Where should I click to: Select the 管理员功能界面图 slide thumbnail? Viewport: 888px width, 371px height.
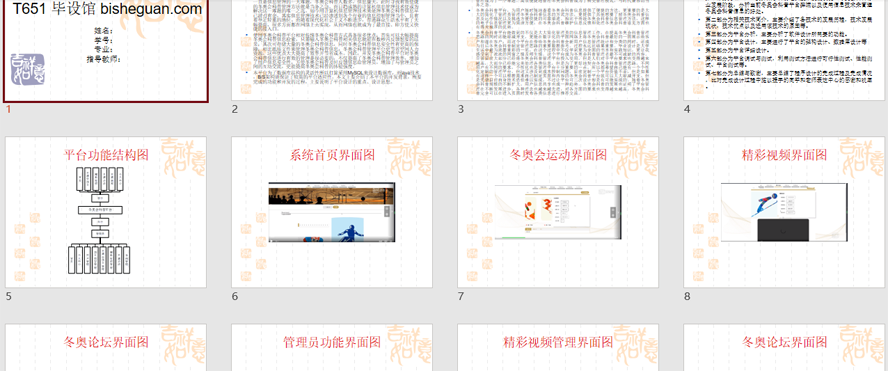tap(332, 347)
